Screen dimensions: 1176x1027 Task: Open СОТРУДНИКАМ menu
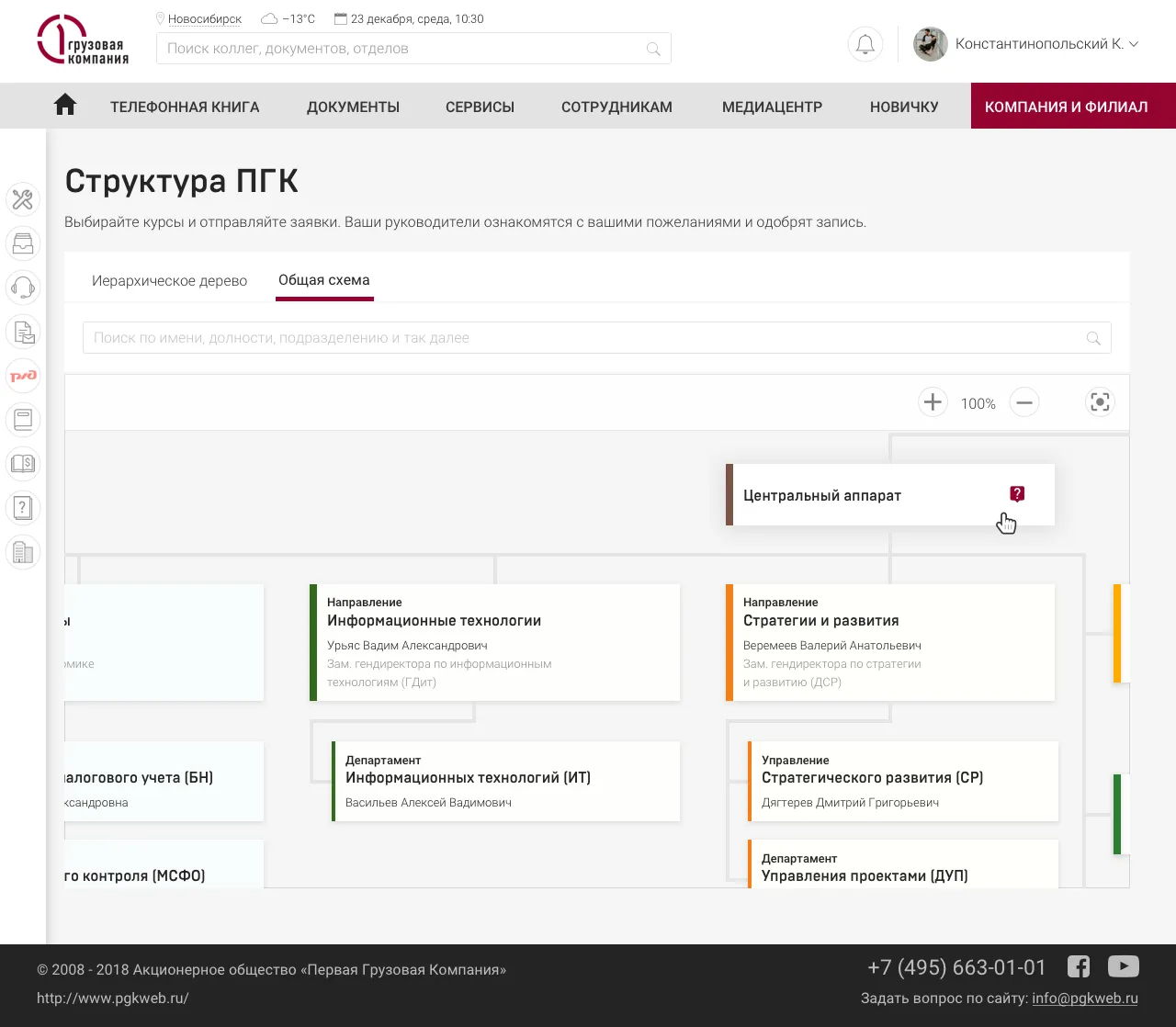pyautogui.click(x=616, y=107)
